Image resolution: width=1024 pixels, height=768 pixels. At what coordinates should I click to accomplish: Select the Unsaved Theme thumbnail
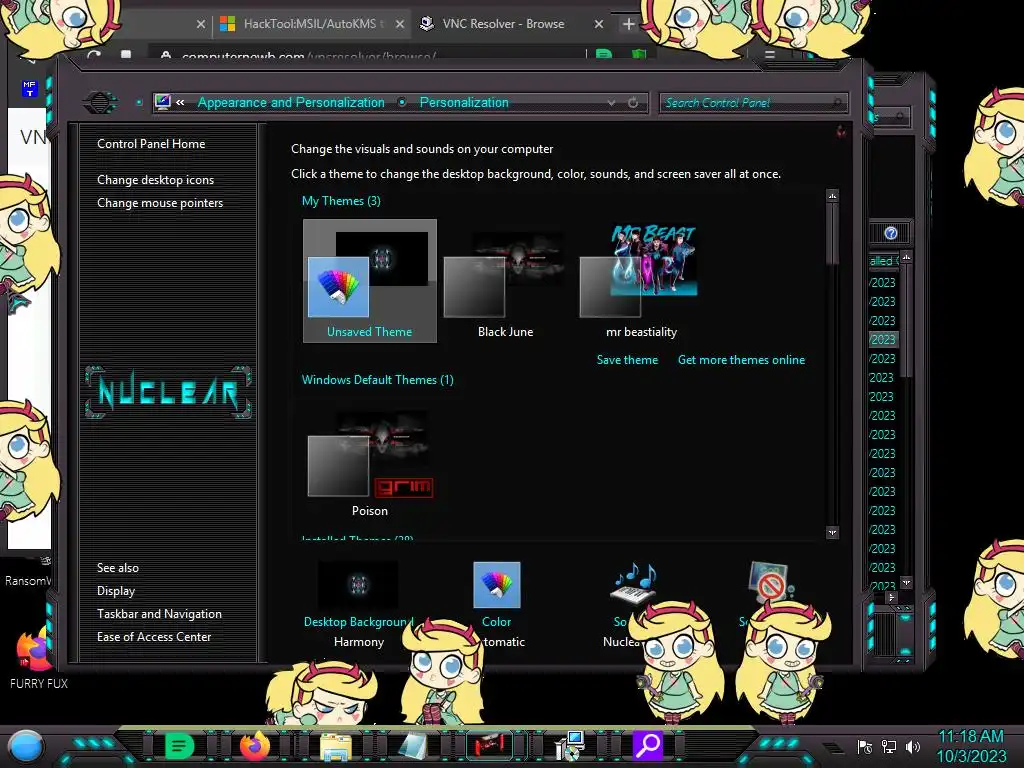[x=370, y=281]
